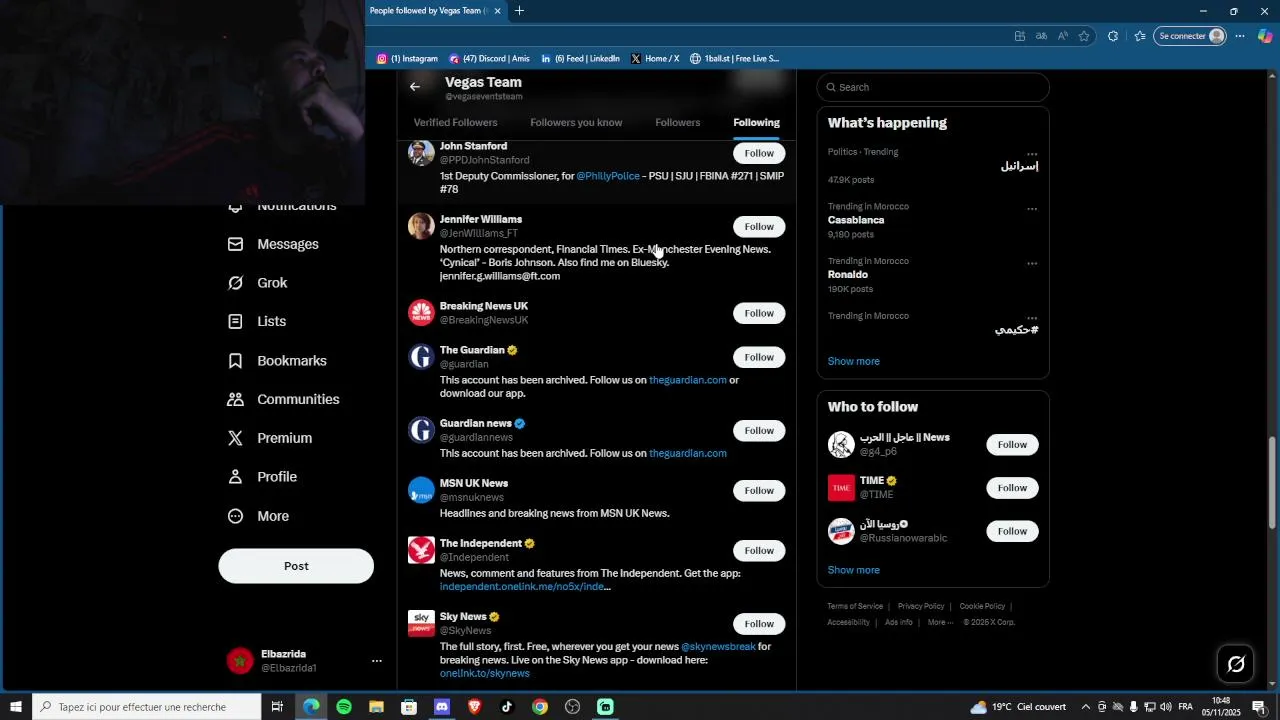Open Edge Copilot icon in toolbar
The image size is (1280, 720).
pyautogui.click(x=1265, y=36)
